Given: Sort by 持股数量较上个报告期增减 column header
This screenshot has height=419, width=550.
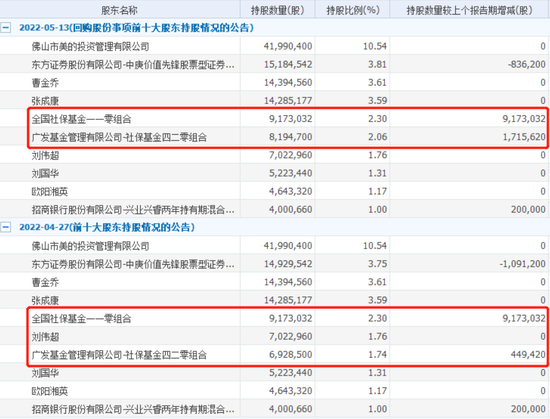Looking at the screenshot, I should 470,10.
